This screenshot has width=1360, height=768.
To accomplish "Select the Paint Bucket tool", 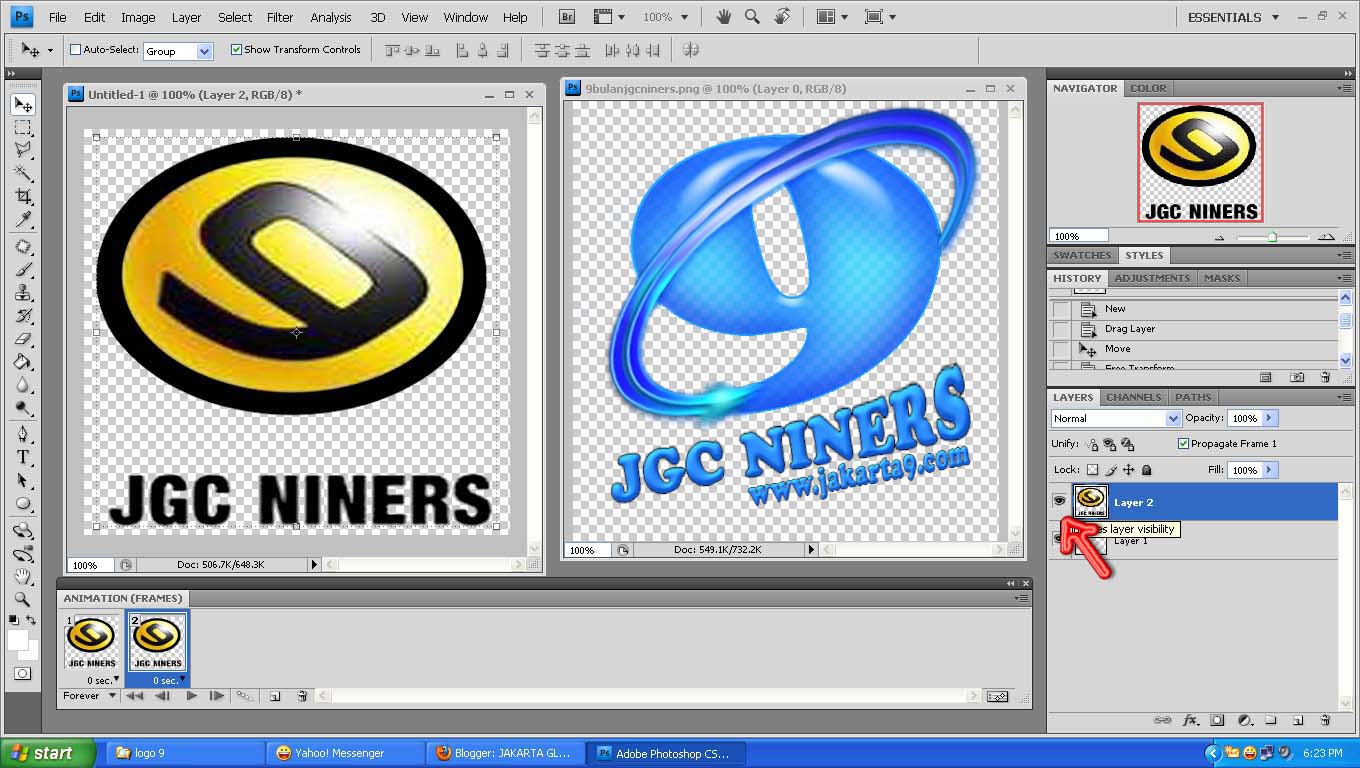I will click(23, 362).
